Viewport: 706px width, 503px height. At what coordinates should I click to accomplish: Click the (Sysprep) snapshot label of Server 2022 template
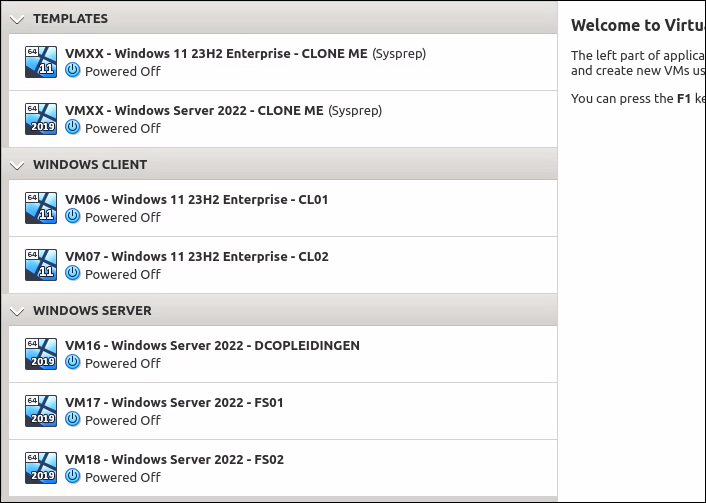(x=355, y=111)
